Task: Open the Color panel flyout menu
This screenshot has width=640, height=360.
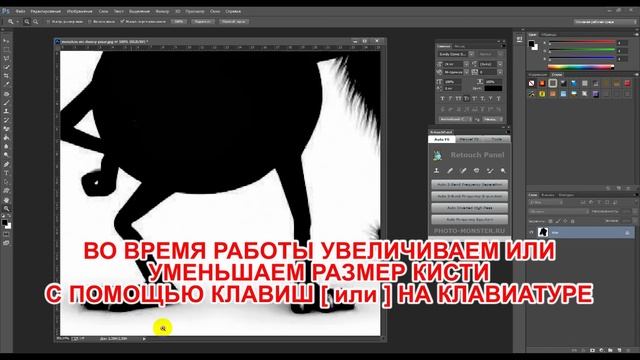Action: tap(636, 35)
